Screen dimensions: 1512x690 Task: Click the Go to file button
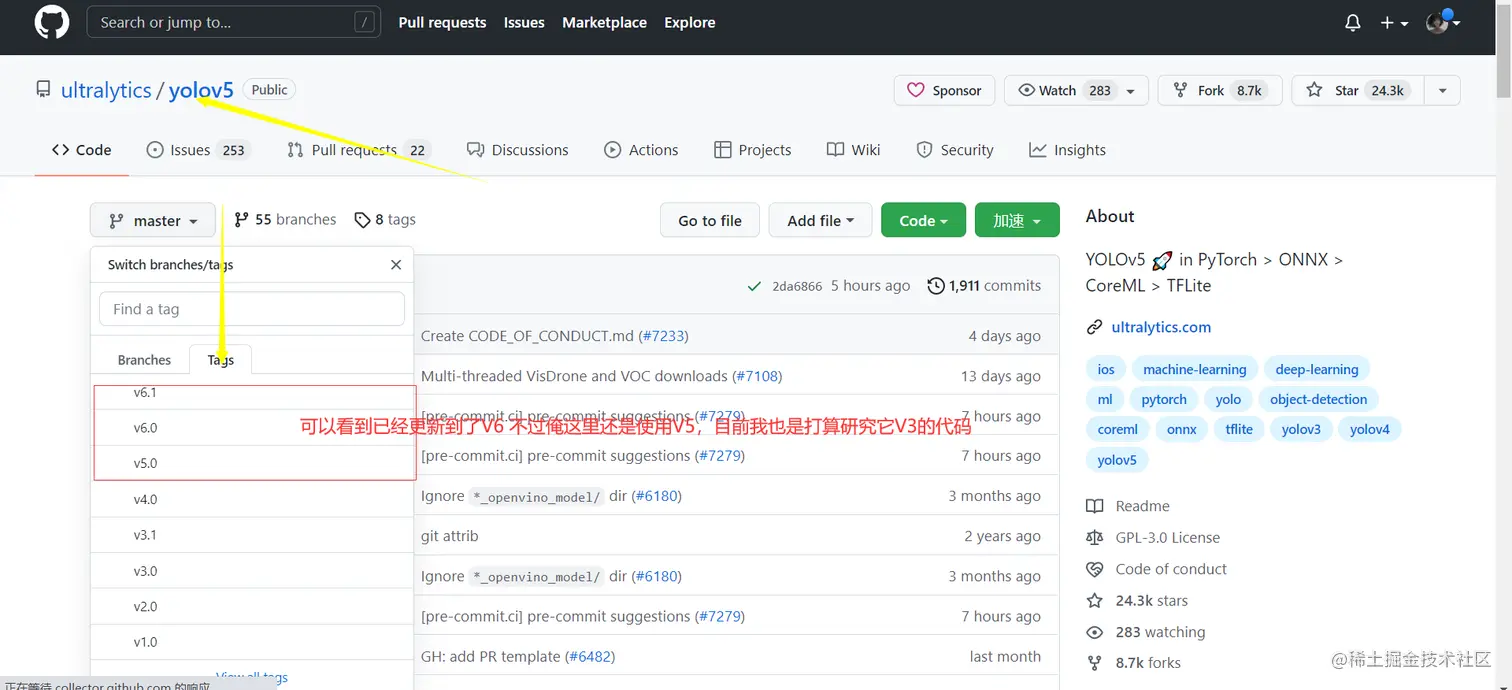click(710, 221)
